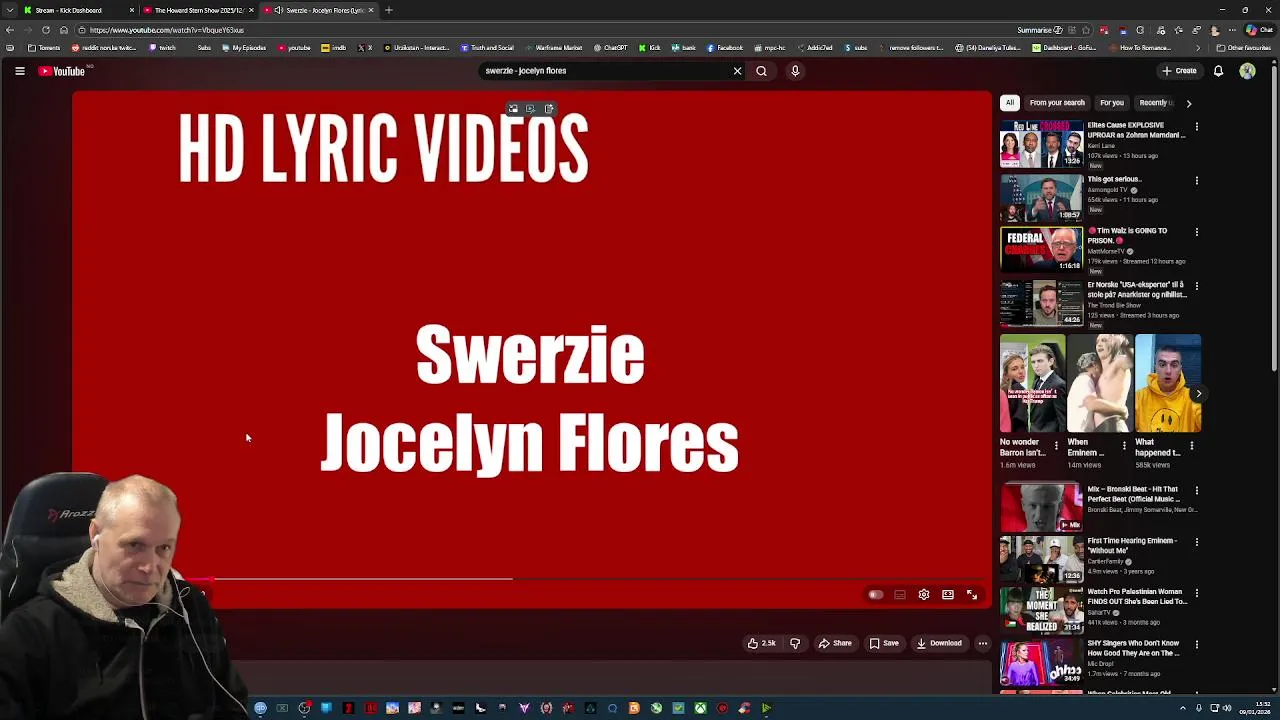Go back in browser history

pos(10,30)
